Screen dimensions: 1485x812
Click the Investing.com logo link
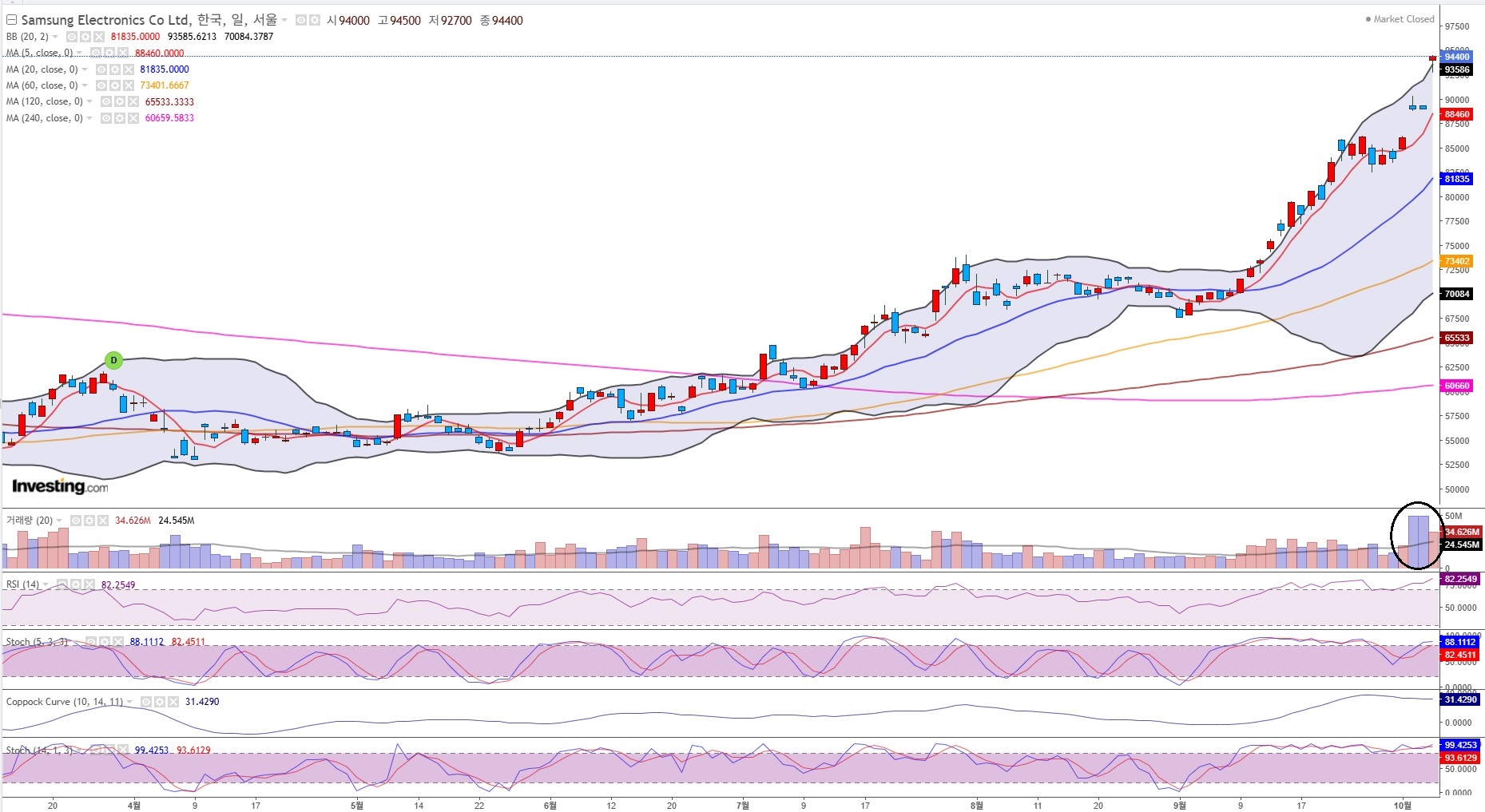60,486
